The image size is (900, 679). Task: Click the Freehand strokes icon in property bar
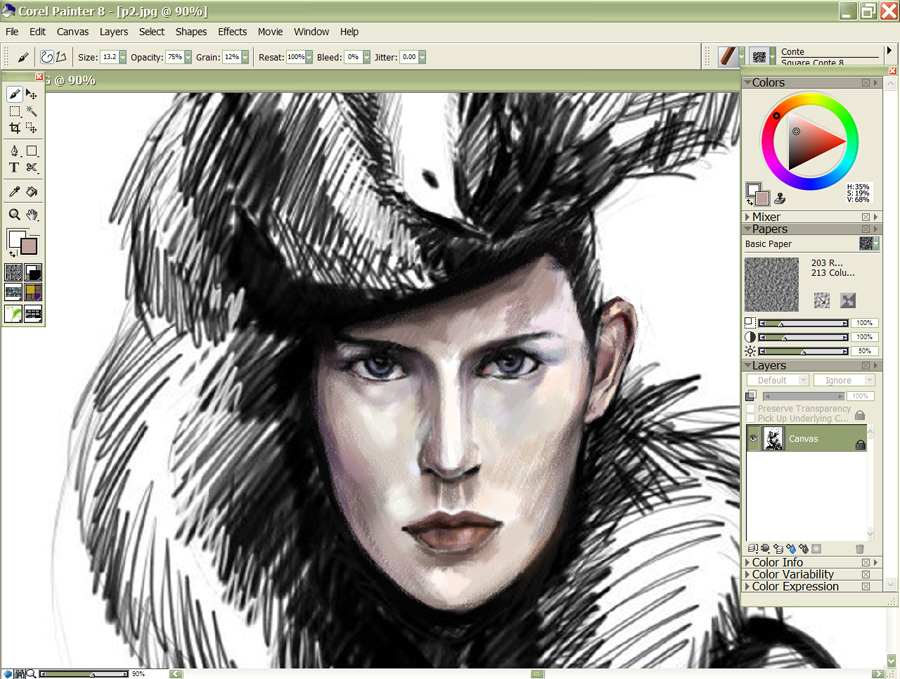tap(47, 57)
